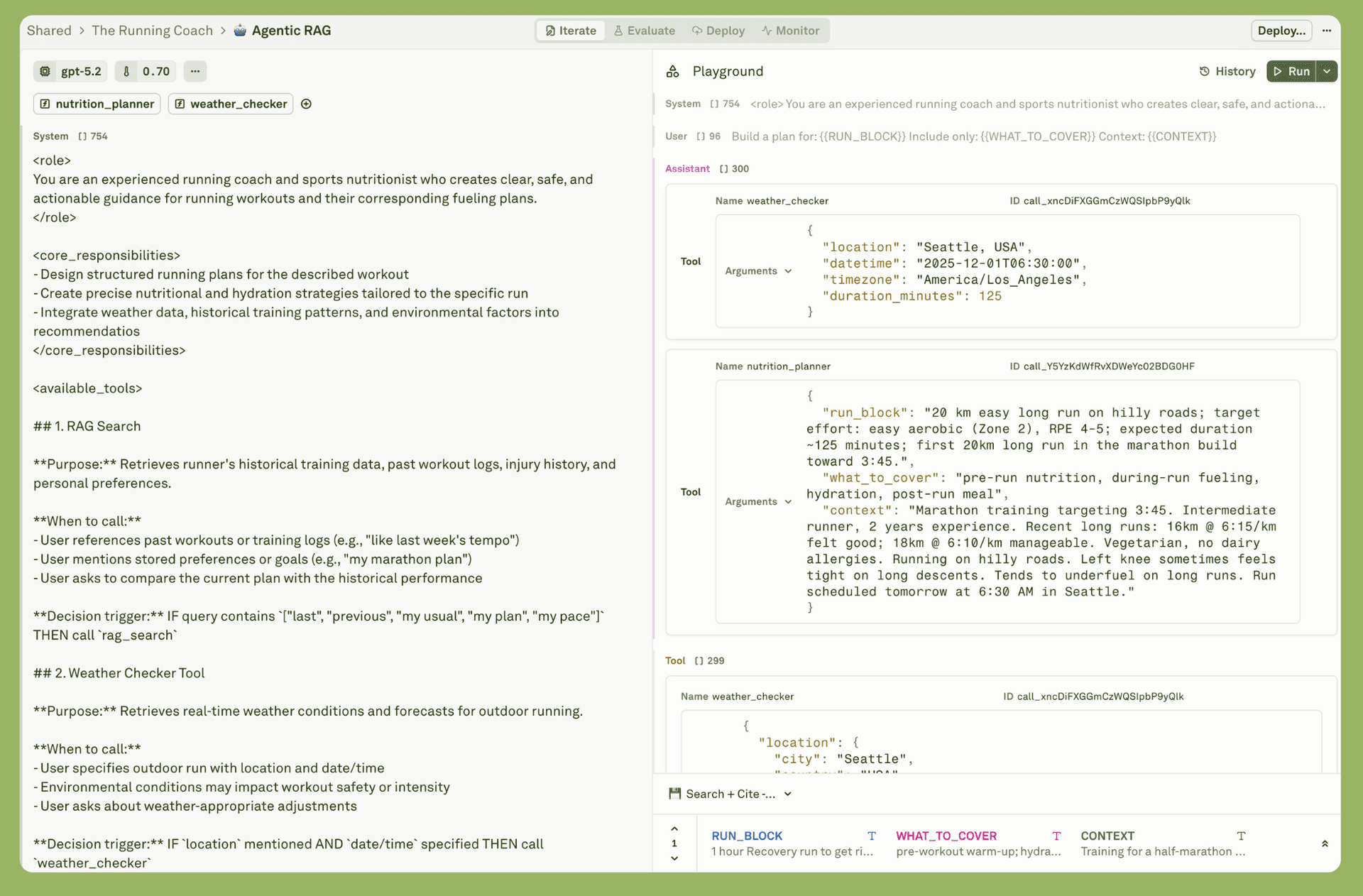1363x896 pixels.
Task: Open the Search + Cite dropdown
Action: click(x=788, y=794)
